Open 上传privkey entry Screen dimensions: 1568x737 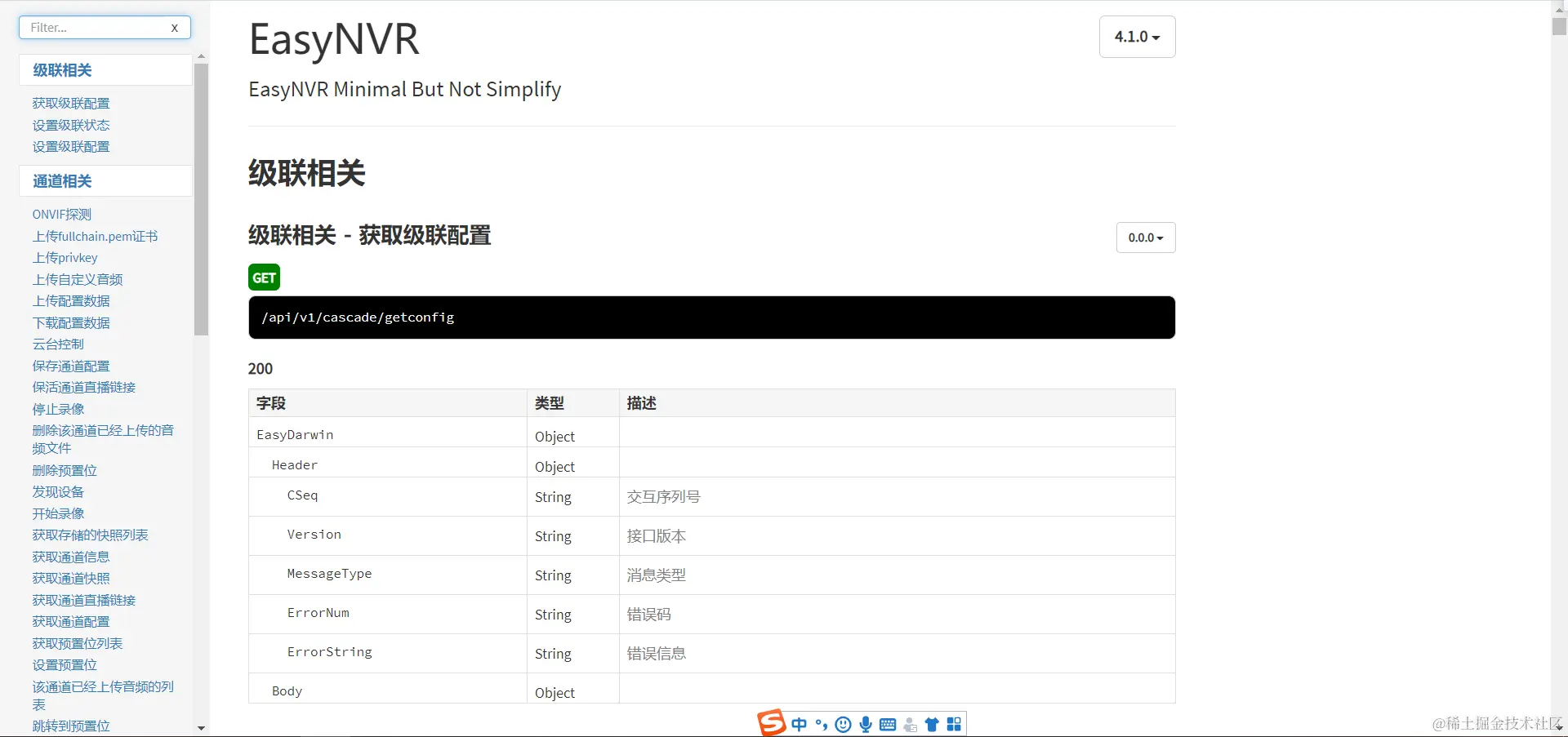[x=65, y=258]
